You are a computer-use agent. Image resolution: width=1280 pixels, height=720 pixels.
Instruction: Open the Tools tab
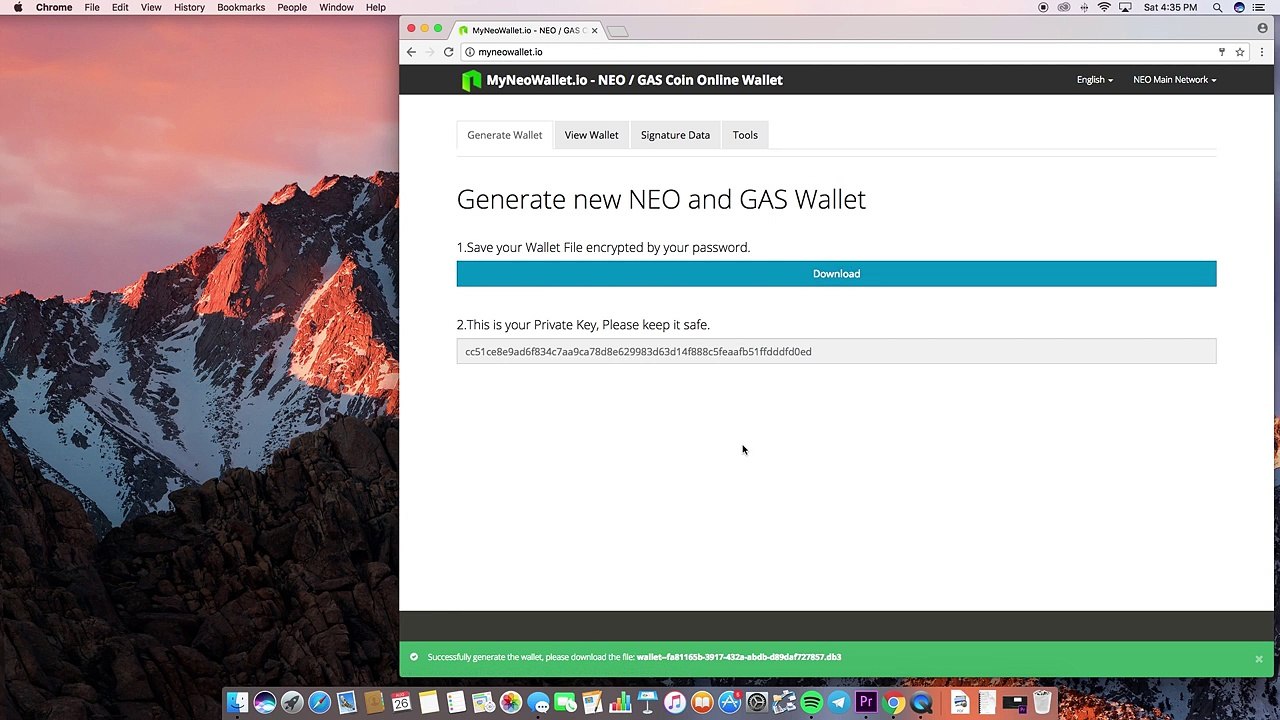pos(745,135)
